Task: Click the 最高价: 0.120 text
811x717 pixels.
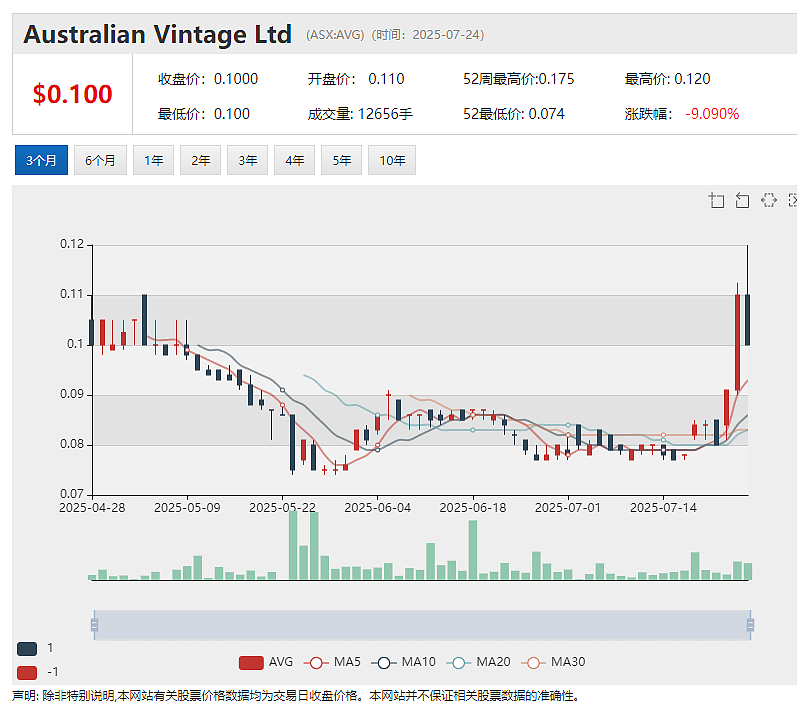Action: pos(667,79)
